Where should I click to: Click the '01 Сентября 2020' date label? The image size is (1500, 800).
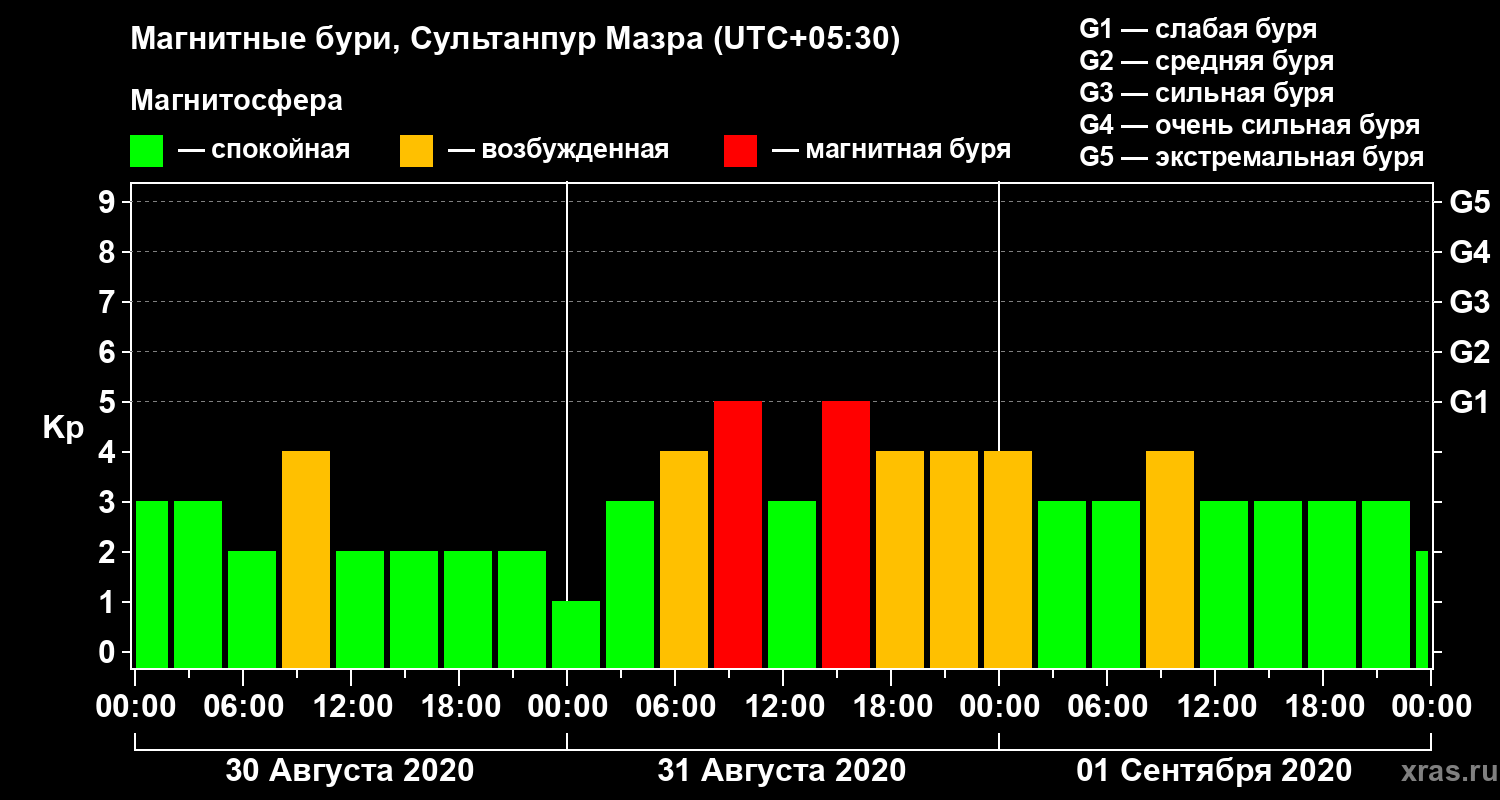point(1214,771)
